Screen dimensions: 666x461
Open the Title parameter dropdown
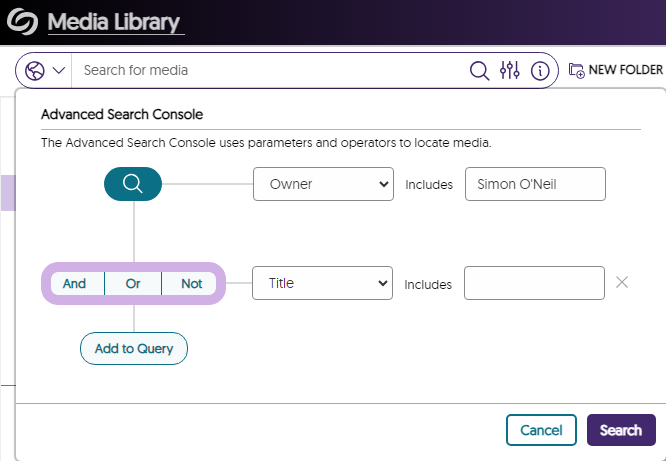coord(323,284)
